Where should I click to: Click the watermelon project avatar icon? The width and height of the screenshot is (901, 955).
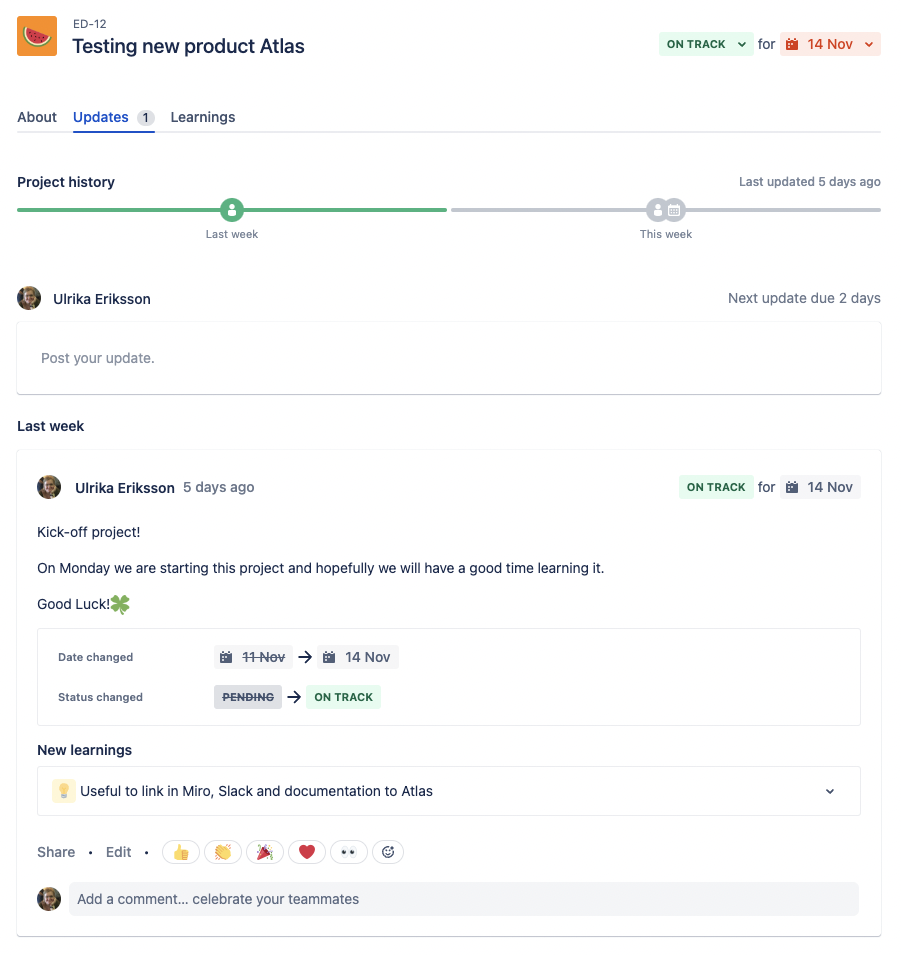pos(36,36)
